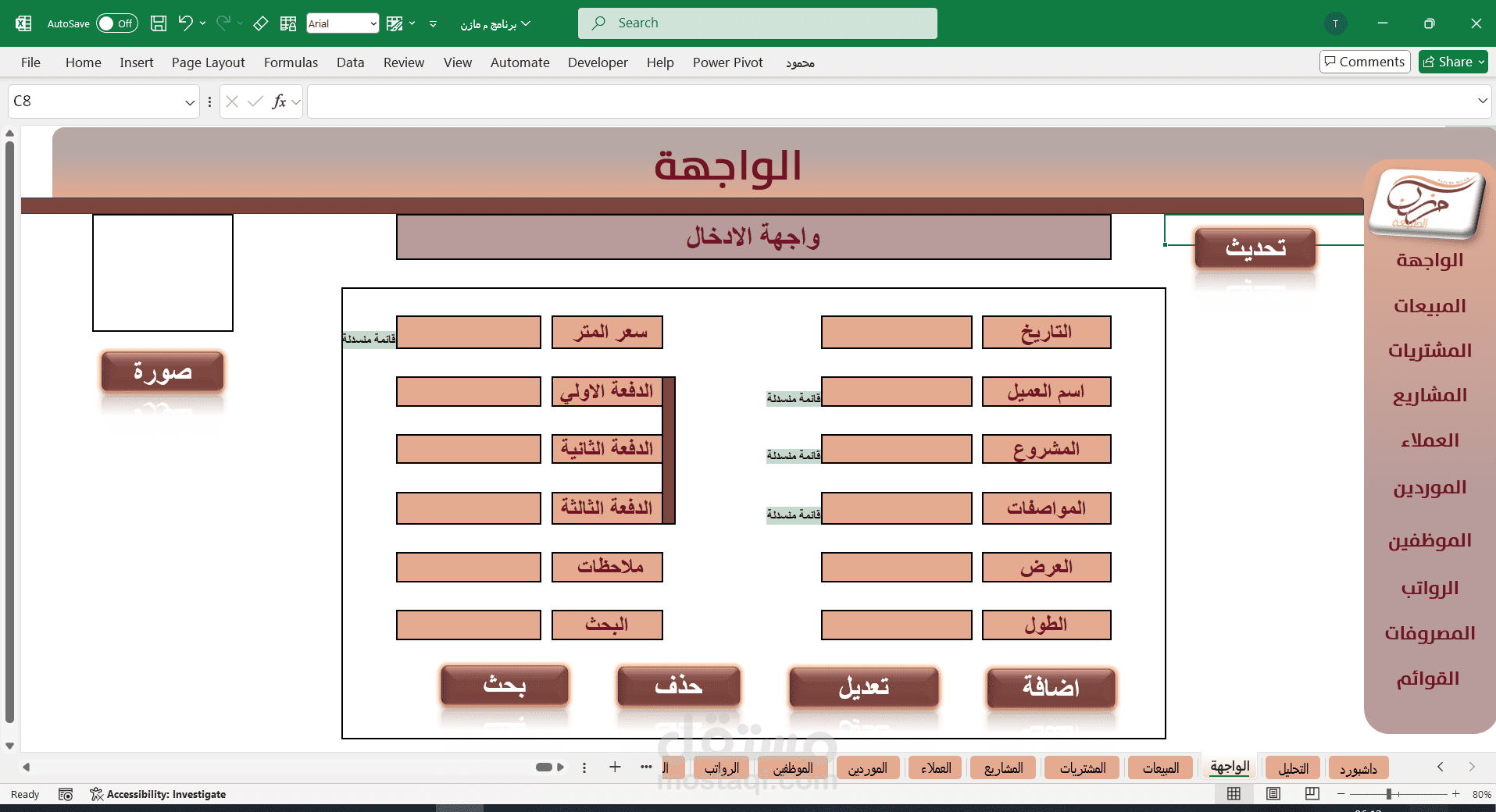Click the zoom in plus icon
The image size is (1496, 812).
[x=1456, y=794]
